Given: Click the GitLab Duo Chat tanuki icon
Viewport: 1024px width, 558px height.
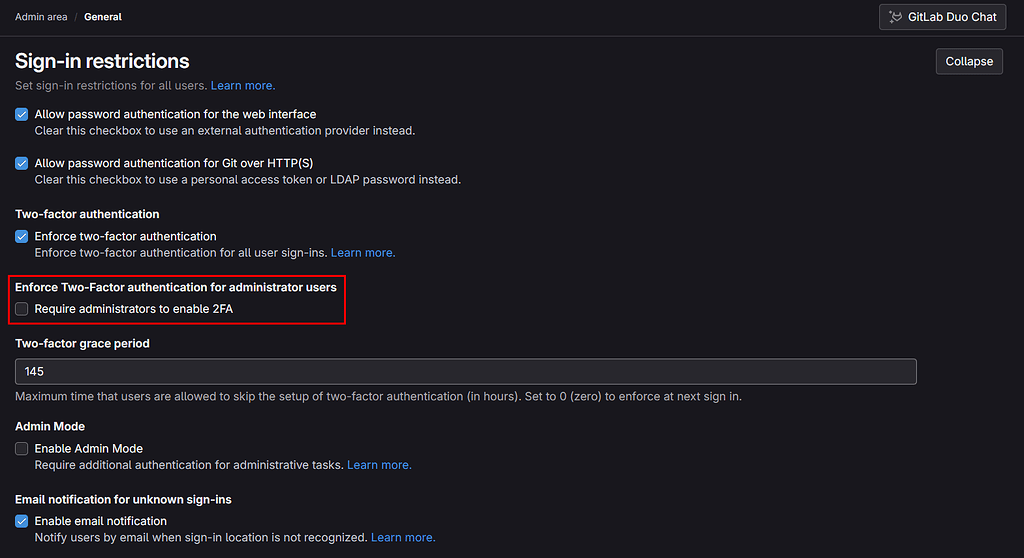Looking at the screenshot, I should tap(895, 17).
